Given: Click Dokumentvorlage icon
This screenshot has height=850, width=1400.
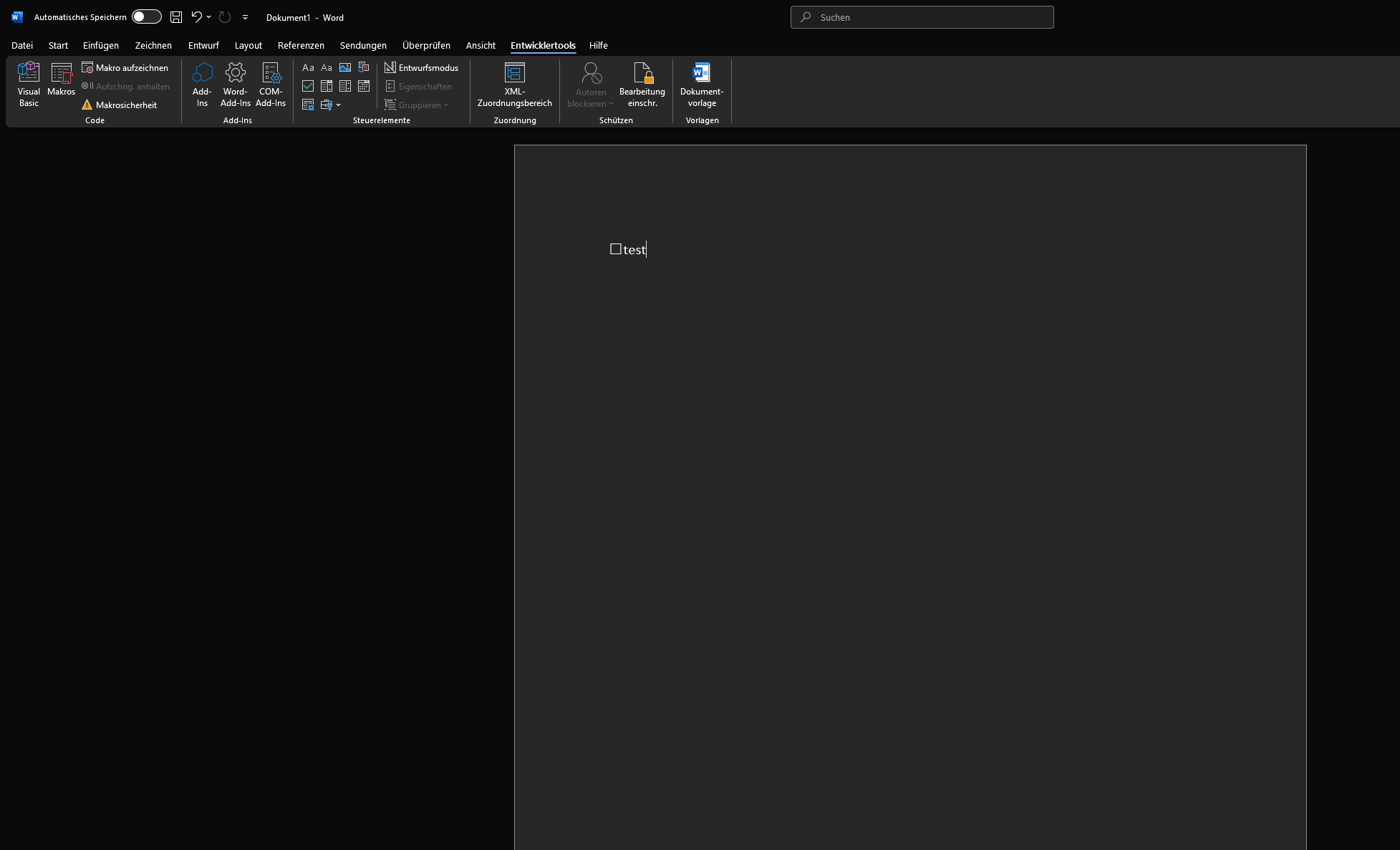Looking at the screenshot, I should tap(702, 73).
